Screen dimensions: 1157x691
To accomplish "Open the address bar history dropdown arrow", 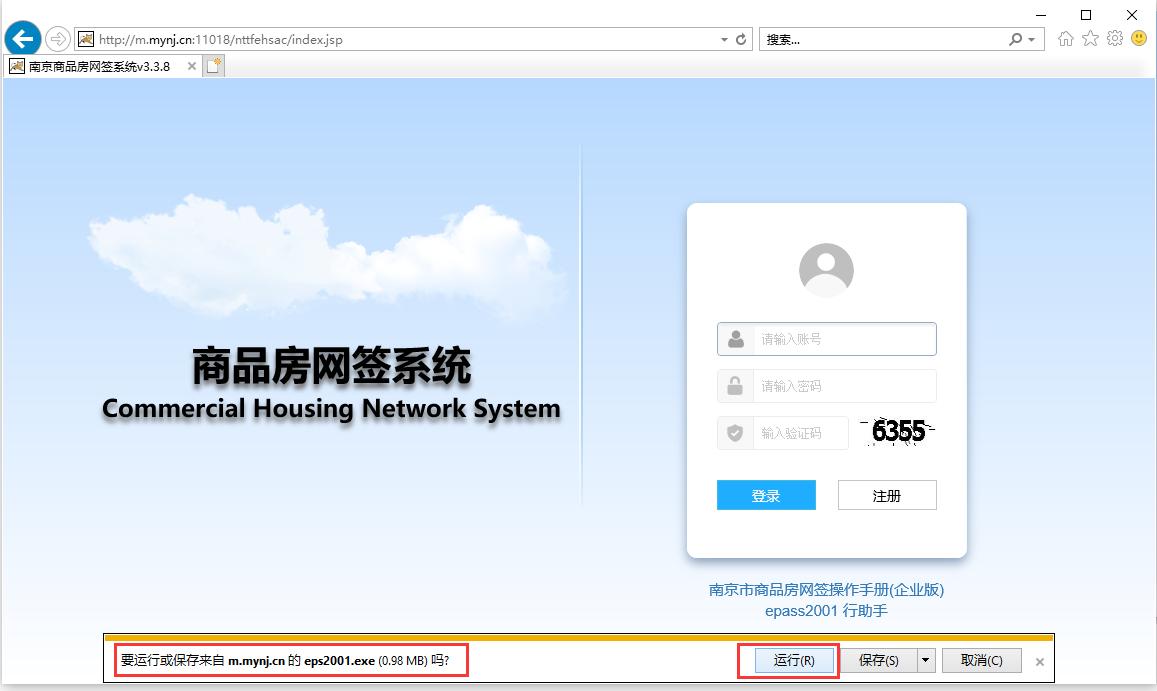I will (723, 39).
